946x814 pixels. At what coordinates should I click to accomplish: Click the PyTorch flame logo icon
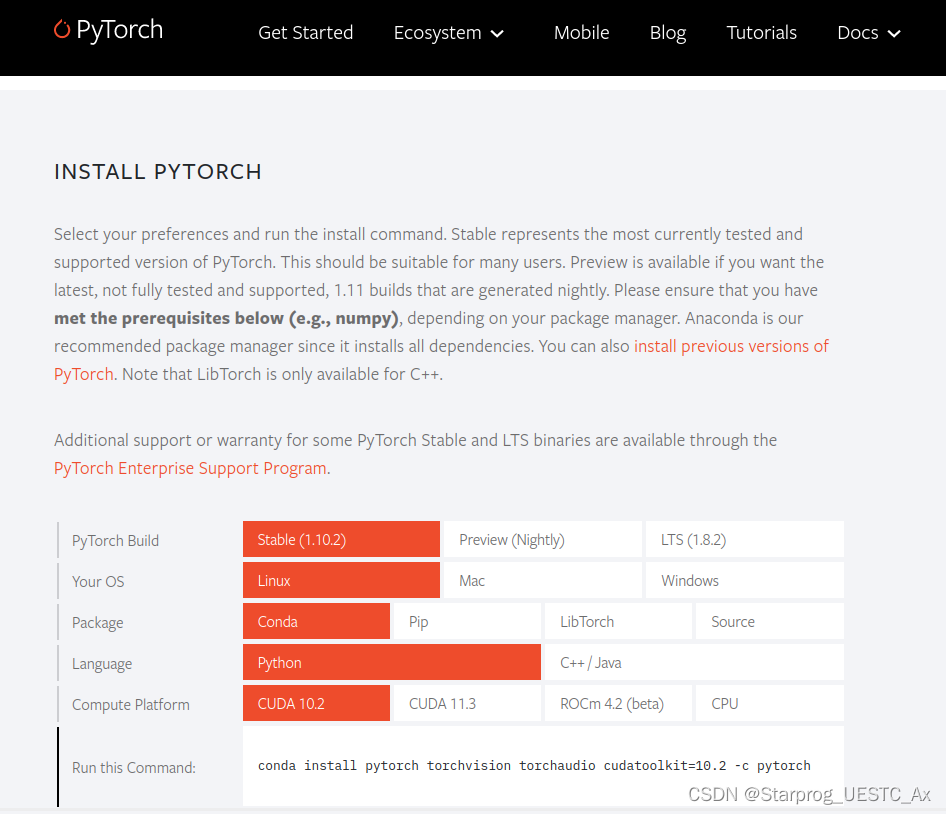62,29
